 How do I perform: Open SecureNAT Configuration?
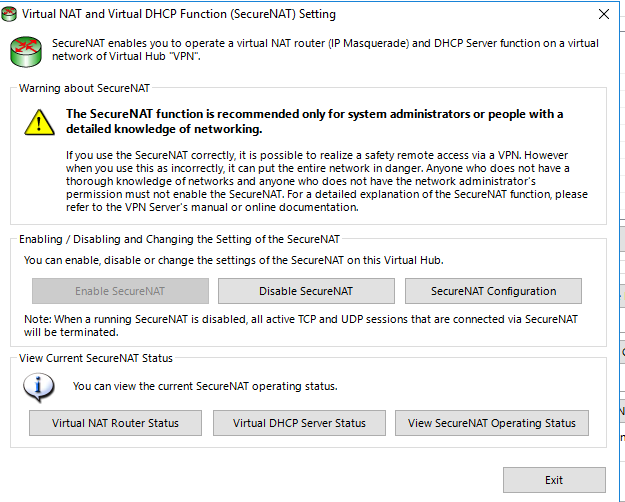[493, 291]
